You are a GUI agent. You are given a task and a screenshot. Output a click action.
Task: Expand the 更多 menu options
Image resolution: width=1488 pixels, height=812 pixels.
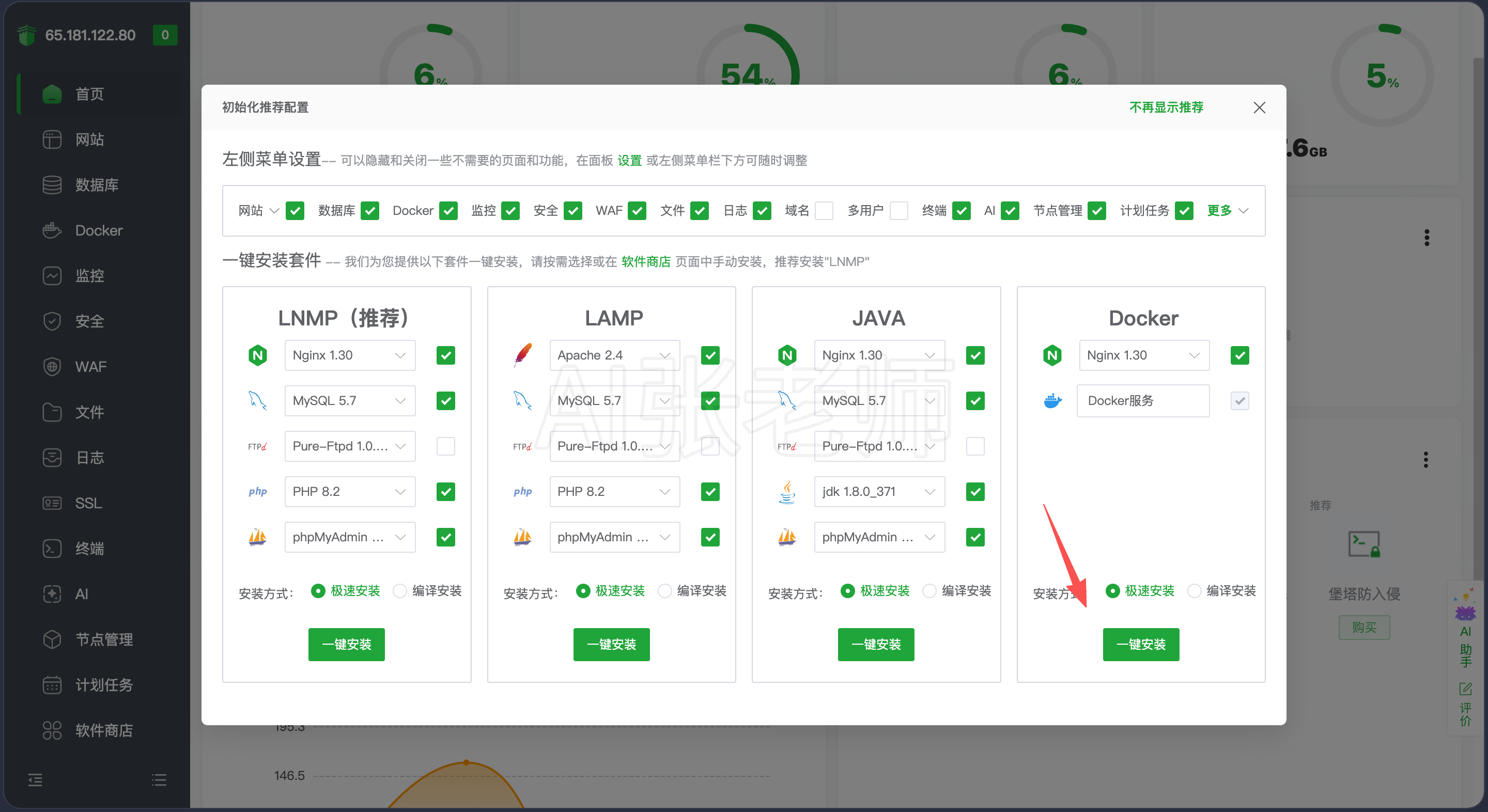(x=1228, y=211)
